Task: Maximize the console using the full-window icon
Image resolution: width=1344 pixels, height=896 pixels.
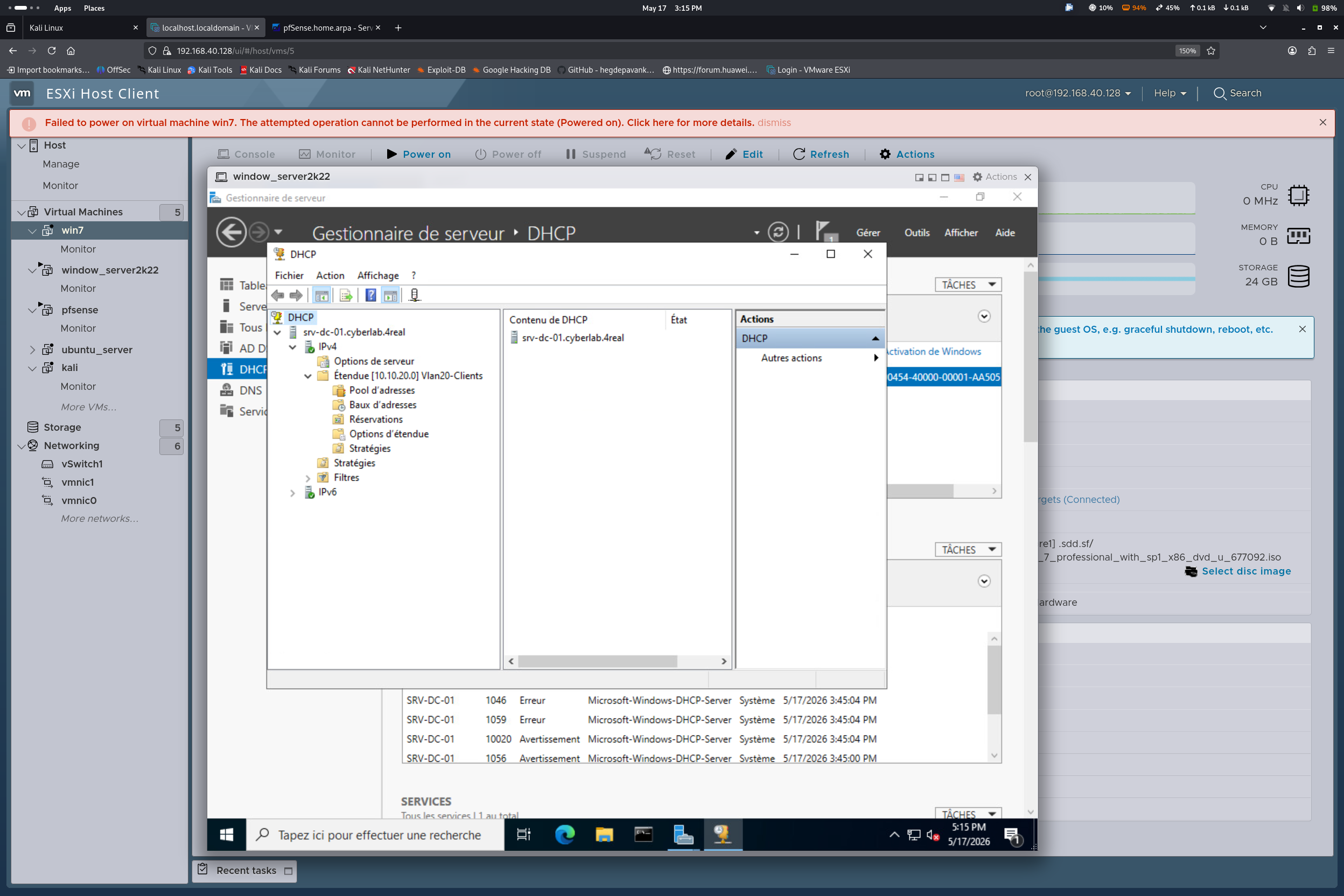Action: point(945,178)
